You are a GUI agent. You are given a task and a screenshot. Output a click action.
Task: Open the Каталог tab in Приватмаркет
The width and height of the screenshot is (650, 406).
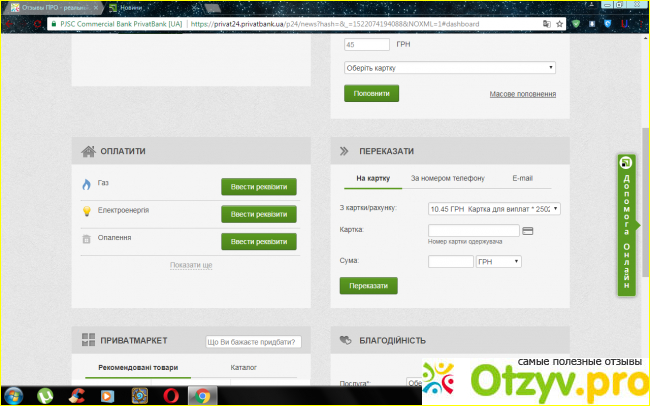pyautogui.click(x=243, y=368)
